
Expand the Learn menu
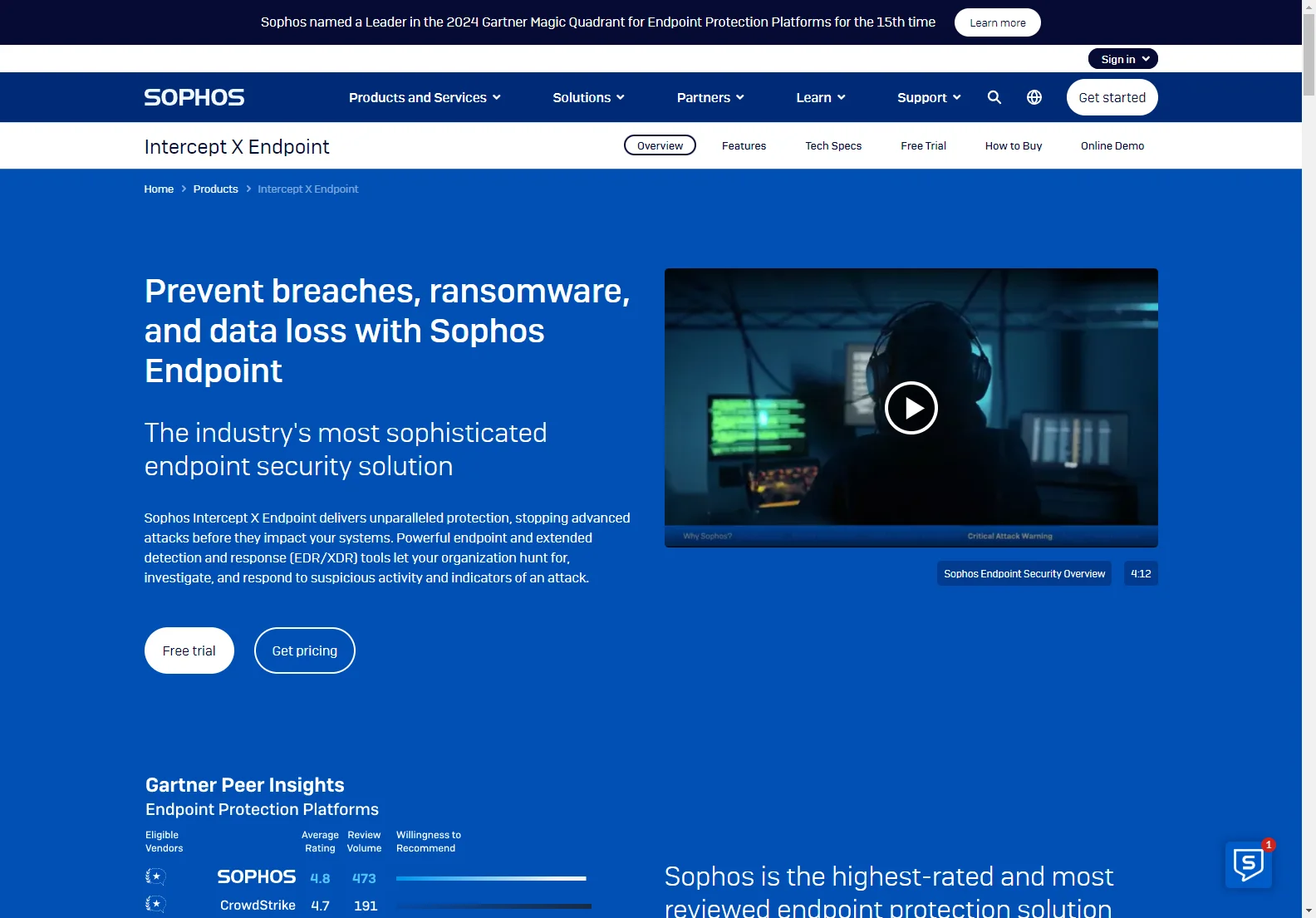821,97
